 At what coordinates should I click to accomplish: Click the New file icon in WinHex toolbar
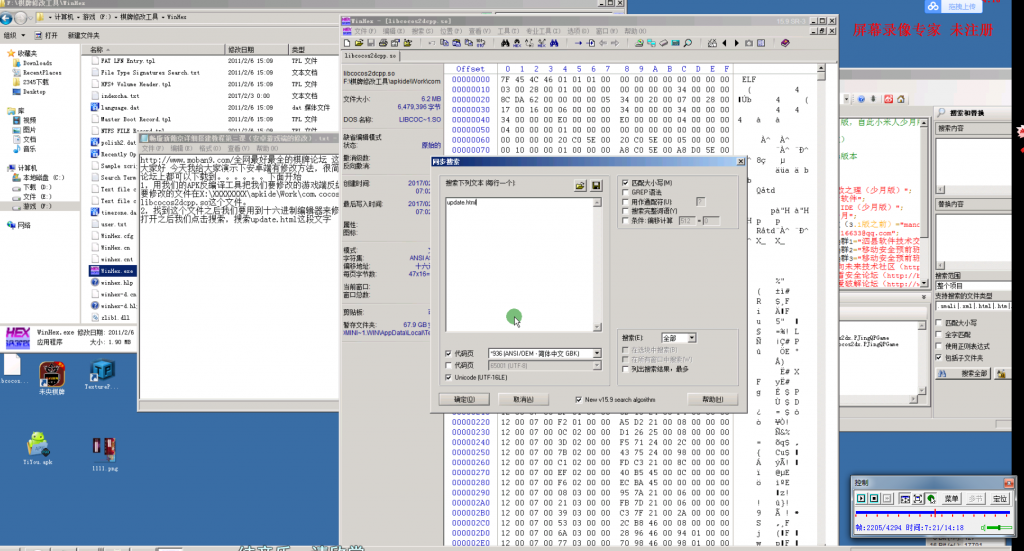click(x=348, y=43)
